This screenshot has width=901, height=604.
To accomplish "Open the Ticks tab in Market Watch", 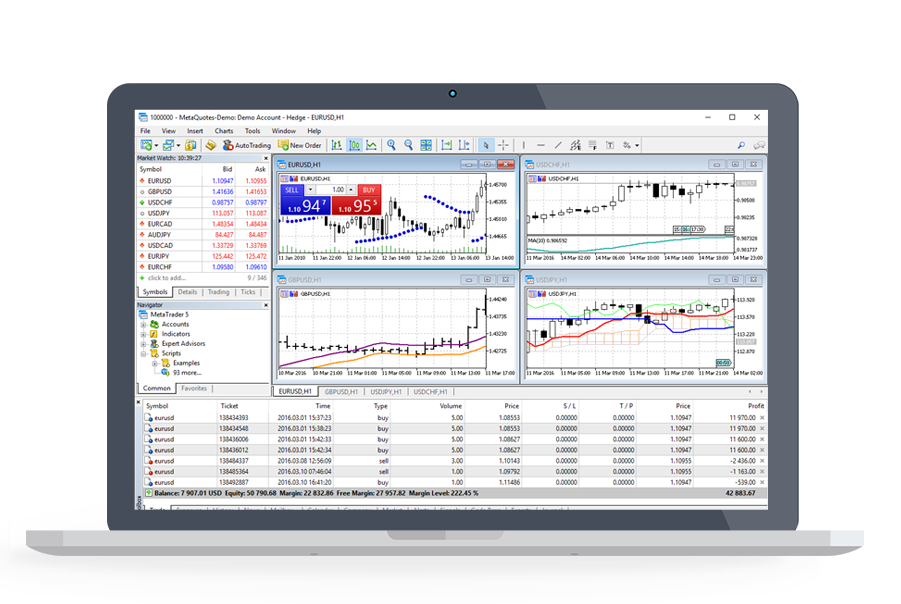I will click(x=248, y=292).
